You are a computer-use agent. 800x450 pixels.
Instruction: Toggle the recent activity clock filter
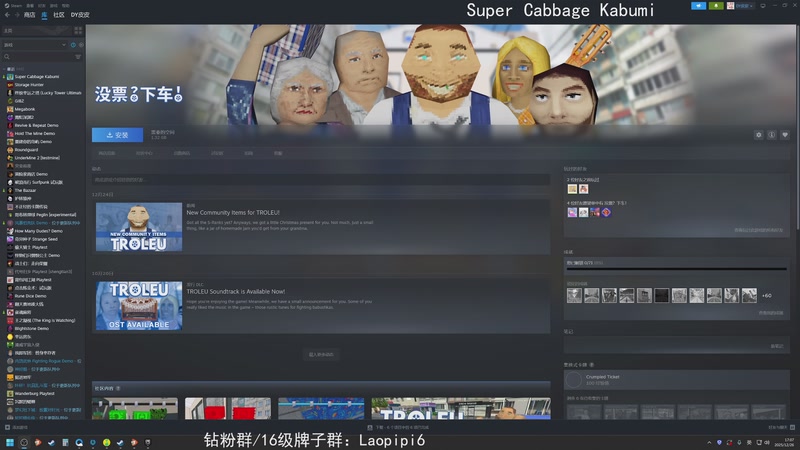coord(73,45)
